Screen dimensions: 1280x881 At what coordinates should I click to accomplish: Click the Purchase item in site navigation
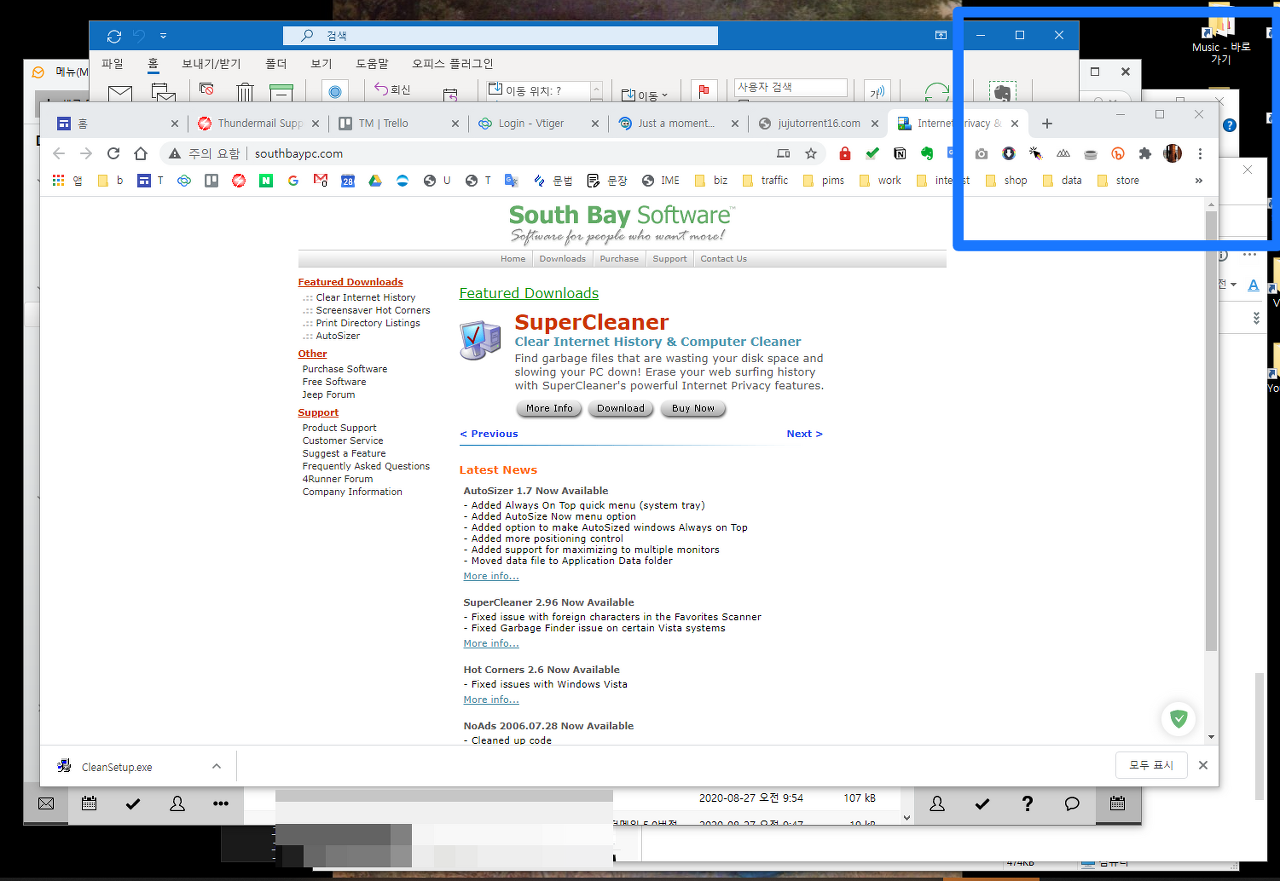coord(619,259)
